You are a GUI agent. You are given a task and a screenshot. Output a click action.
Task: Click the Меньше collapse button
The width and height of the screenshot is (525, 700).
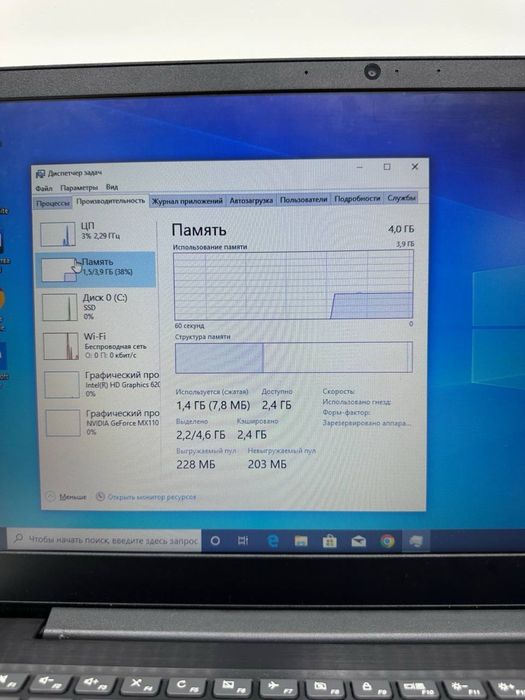click(x=67, y=496)
